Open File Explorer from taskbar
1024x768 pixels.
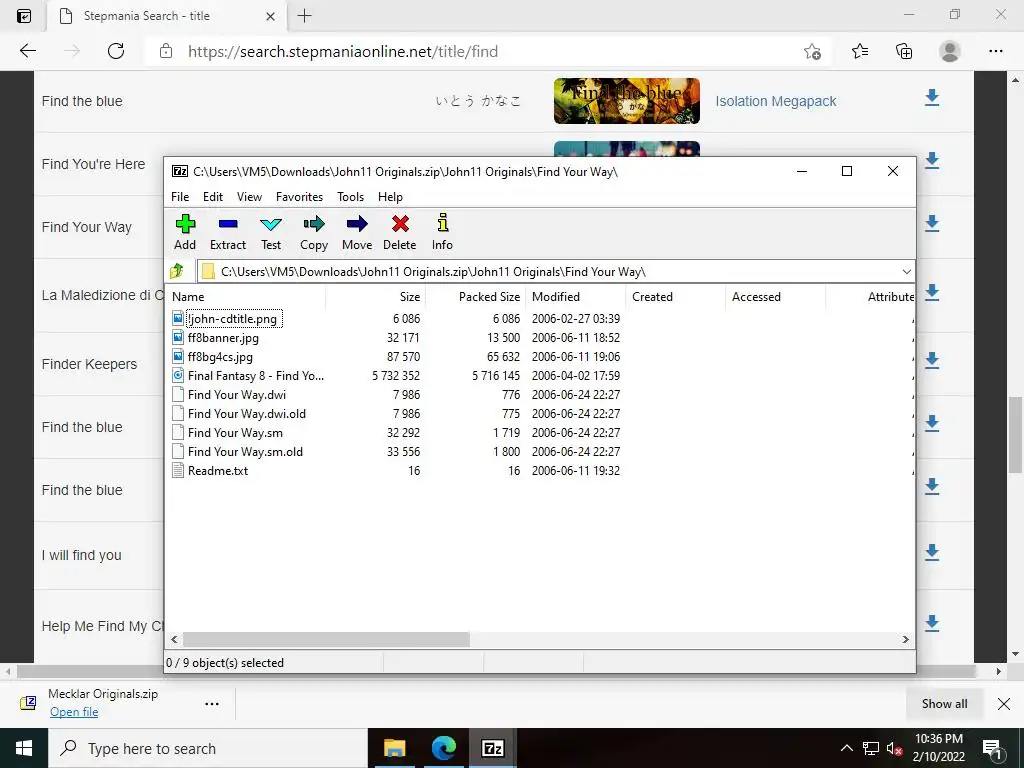tap(394, 748)
